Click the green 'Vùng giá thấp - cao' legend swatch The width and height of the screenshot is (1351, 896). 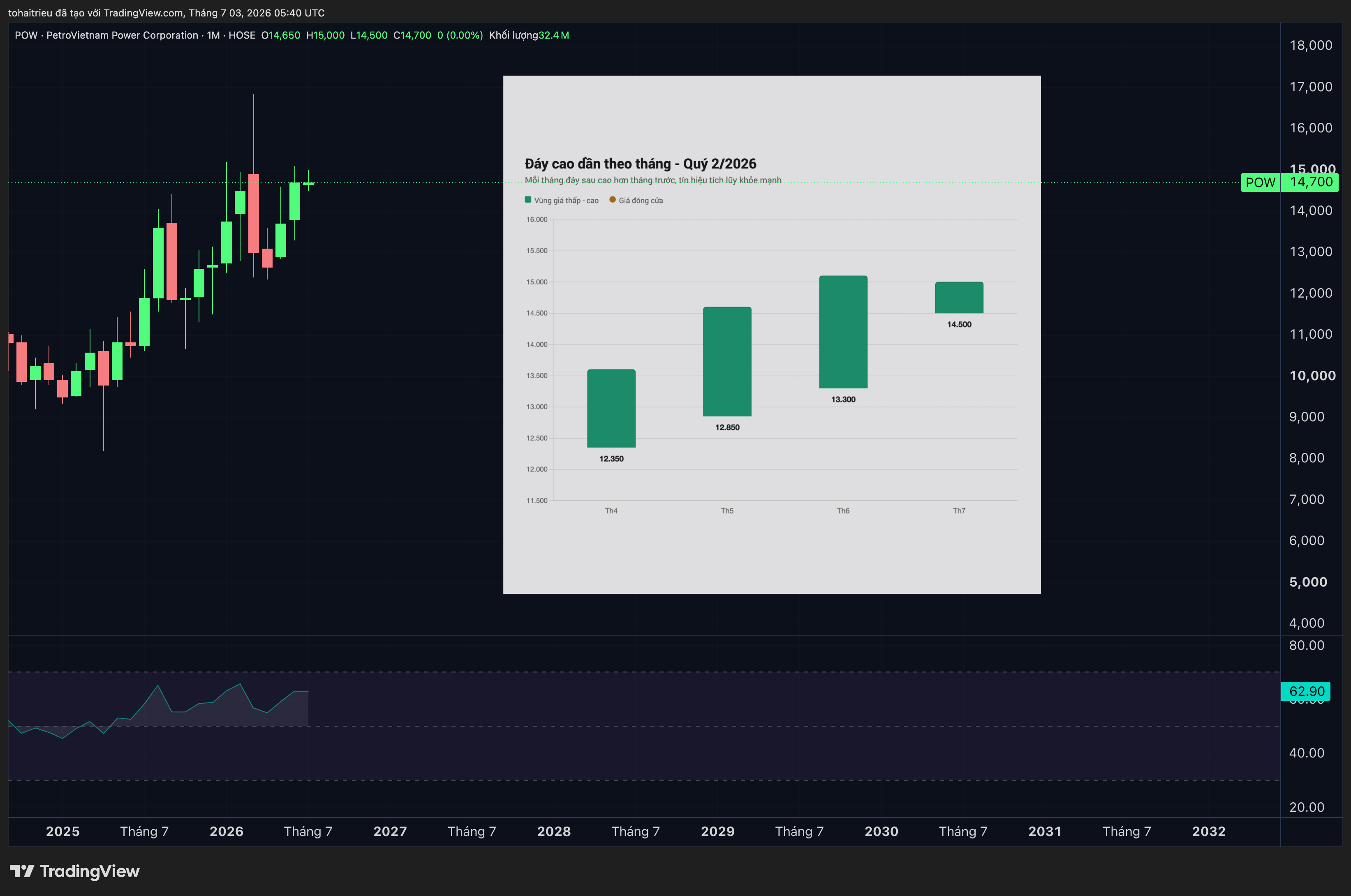tap(528, 199)
